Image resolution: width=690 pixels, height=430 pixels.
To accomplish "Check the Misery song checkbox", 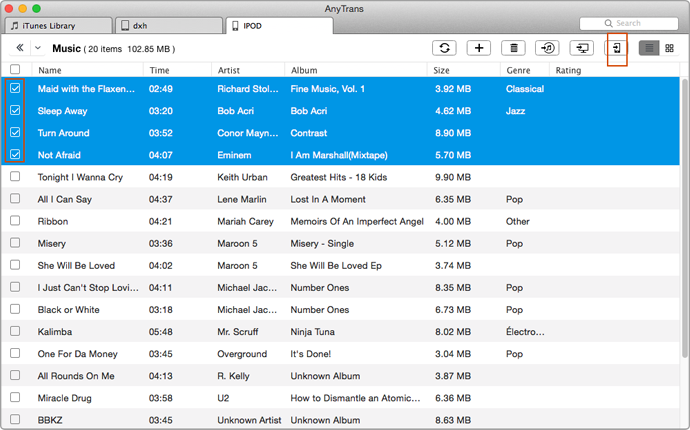I will click(15, 243).
